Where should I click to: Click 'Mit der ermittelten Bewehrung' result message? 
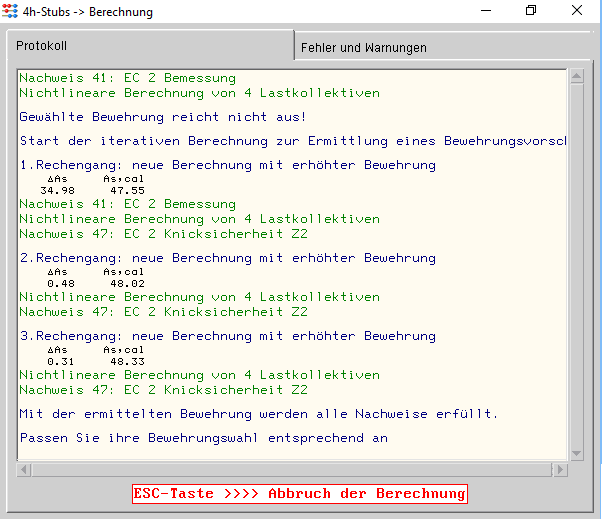click(258, 414)
